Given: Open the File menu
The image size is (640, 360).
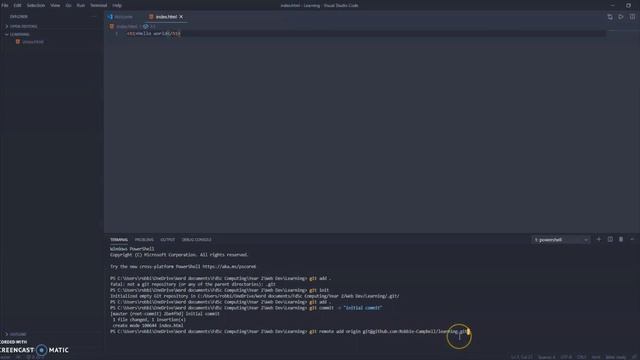Looking at the screenshot, I should 5,5.
